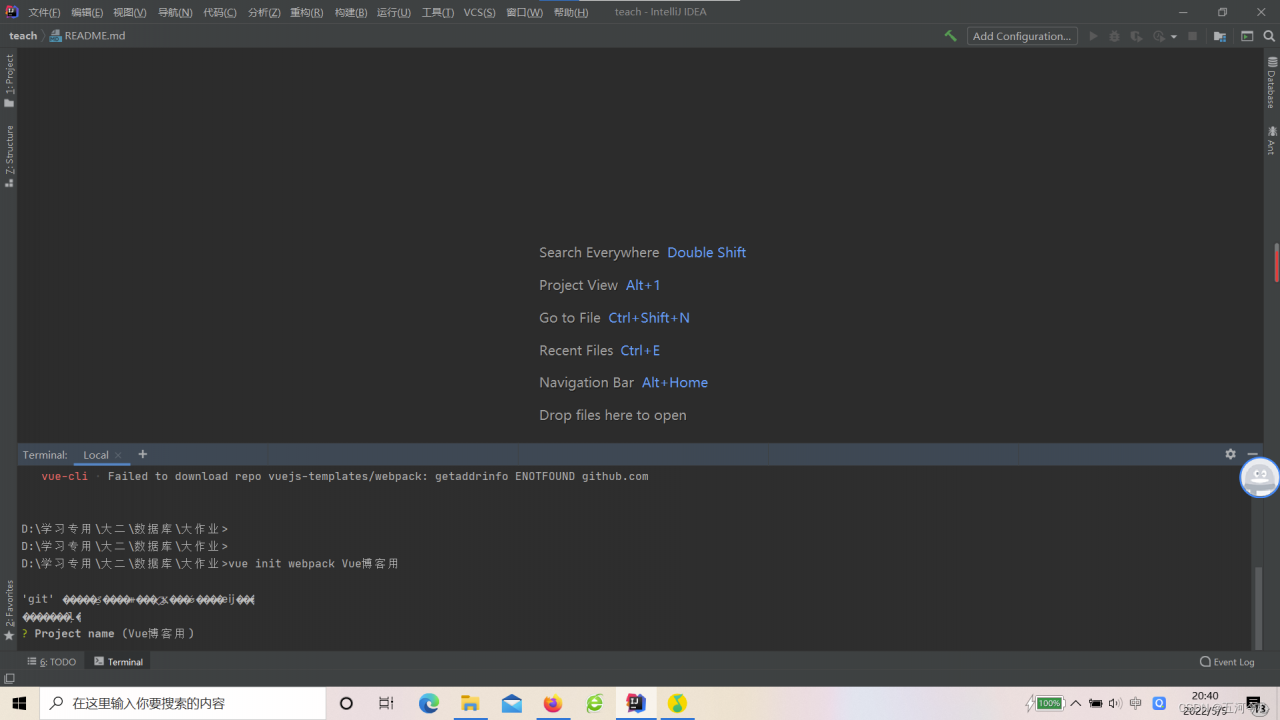
Task: Click the terminal vertical scrollbar thumb
Action: pyautogui.click(x=1258, y=607)
